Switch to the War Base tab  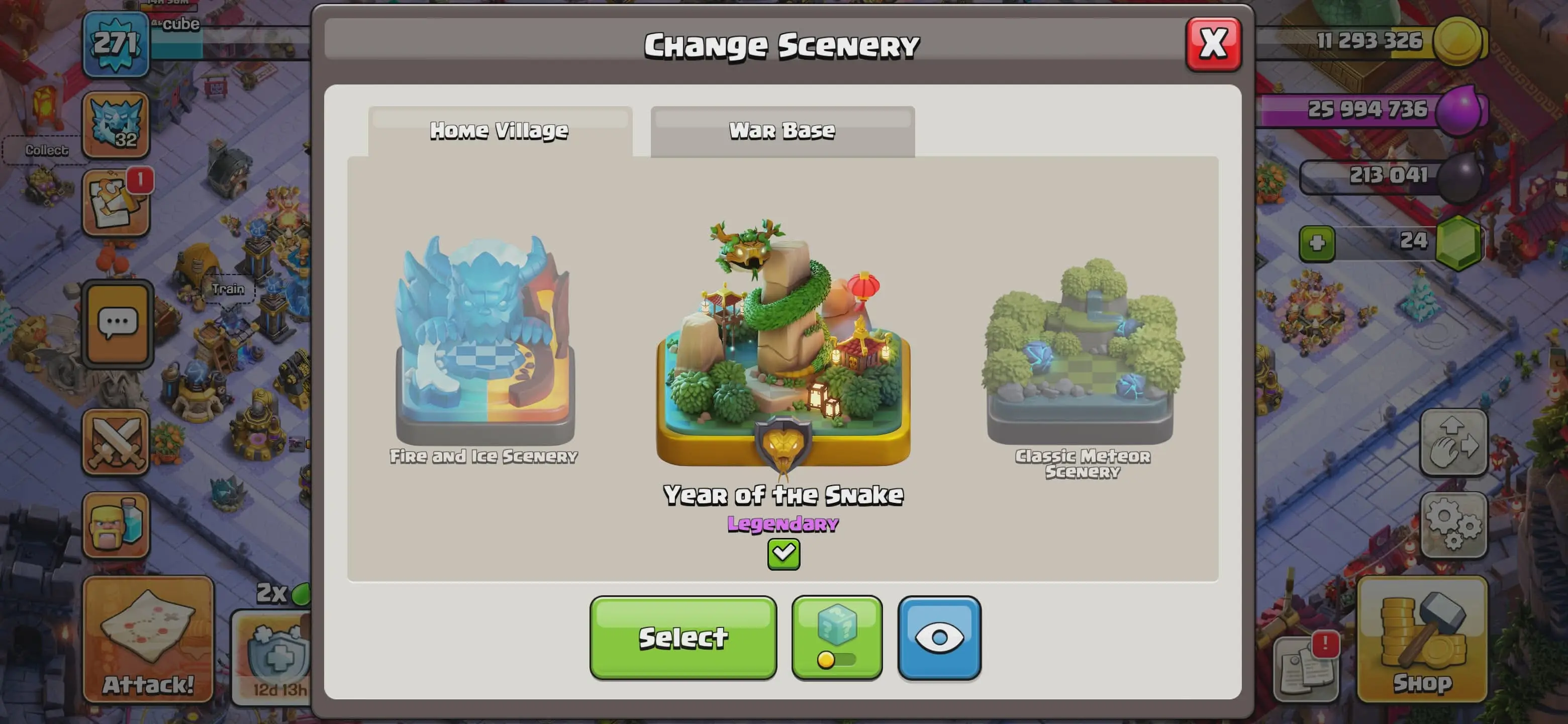782,131
